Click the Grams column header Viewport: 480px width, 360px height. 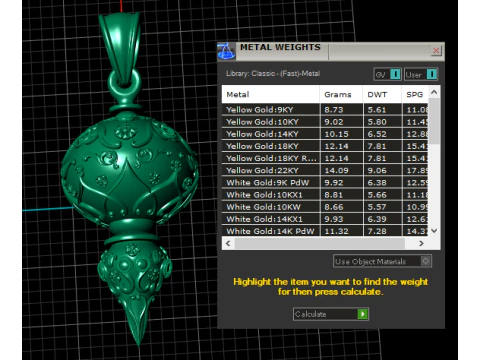pos(341,95)
